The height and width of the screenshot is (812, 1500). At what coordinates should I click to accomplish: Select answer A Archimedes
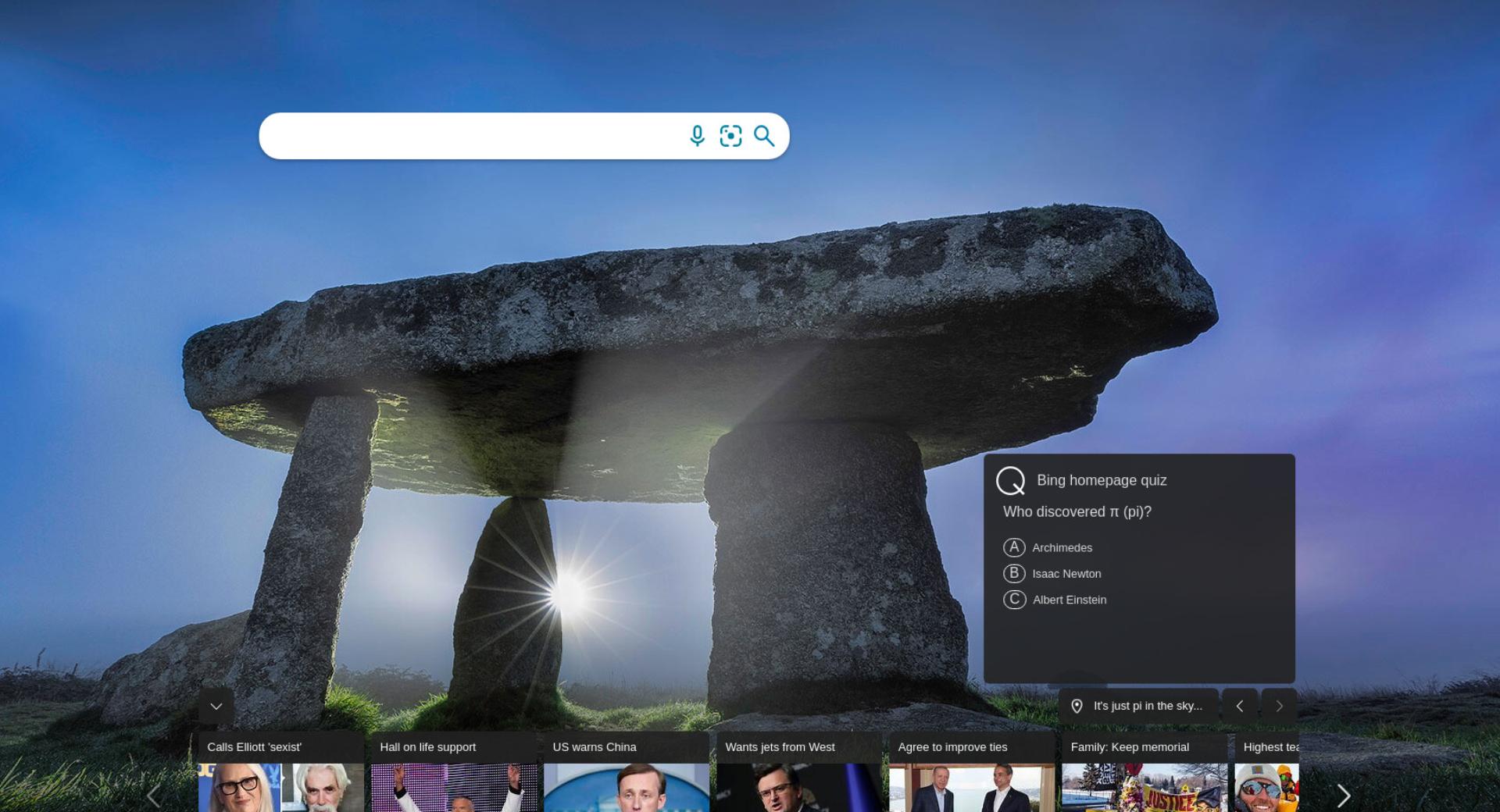[x=1048, y=547]
